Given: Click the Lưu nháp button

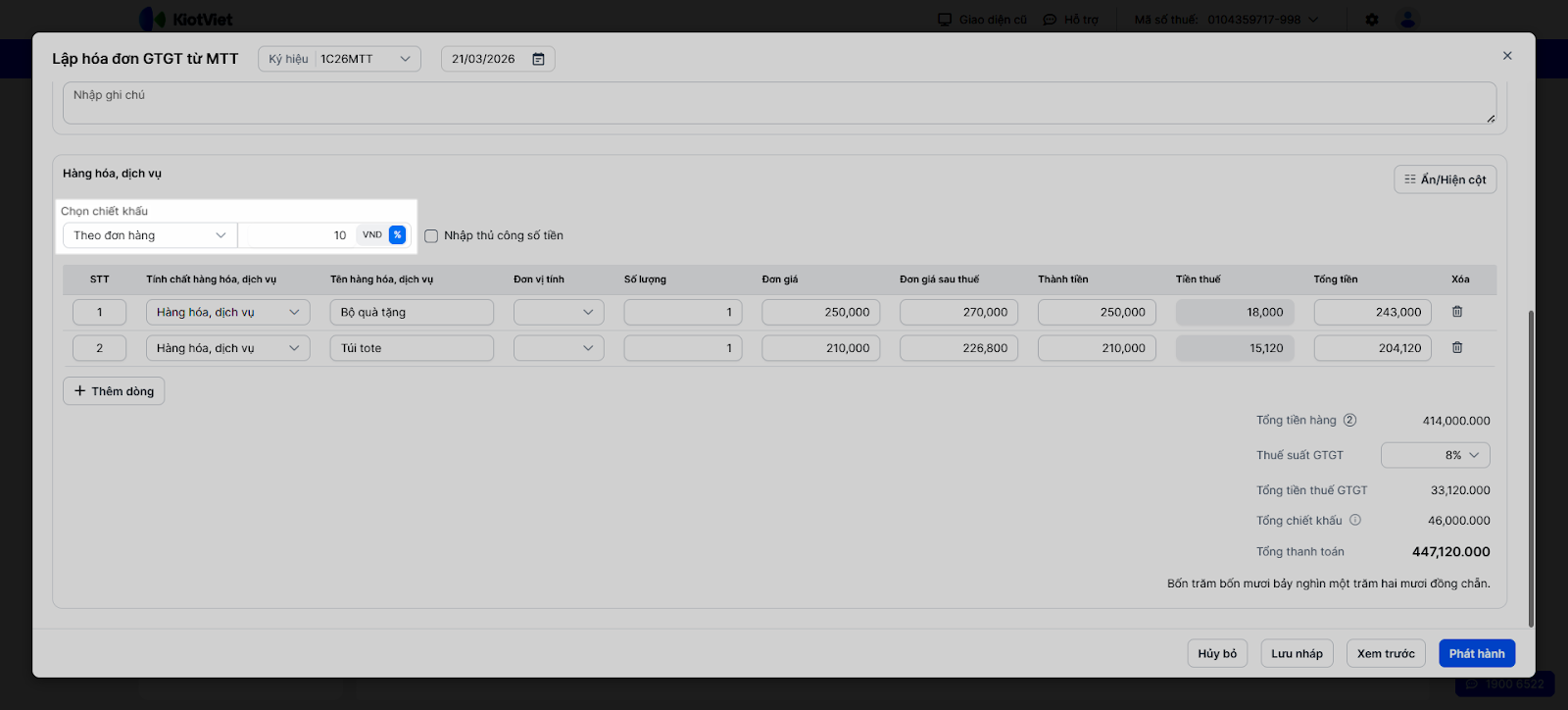Looking at the screenshot, I should [x=1297, y=654].
